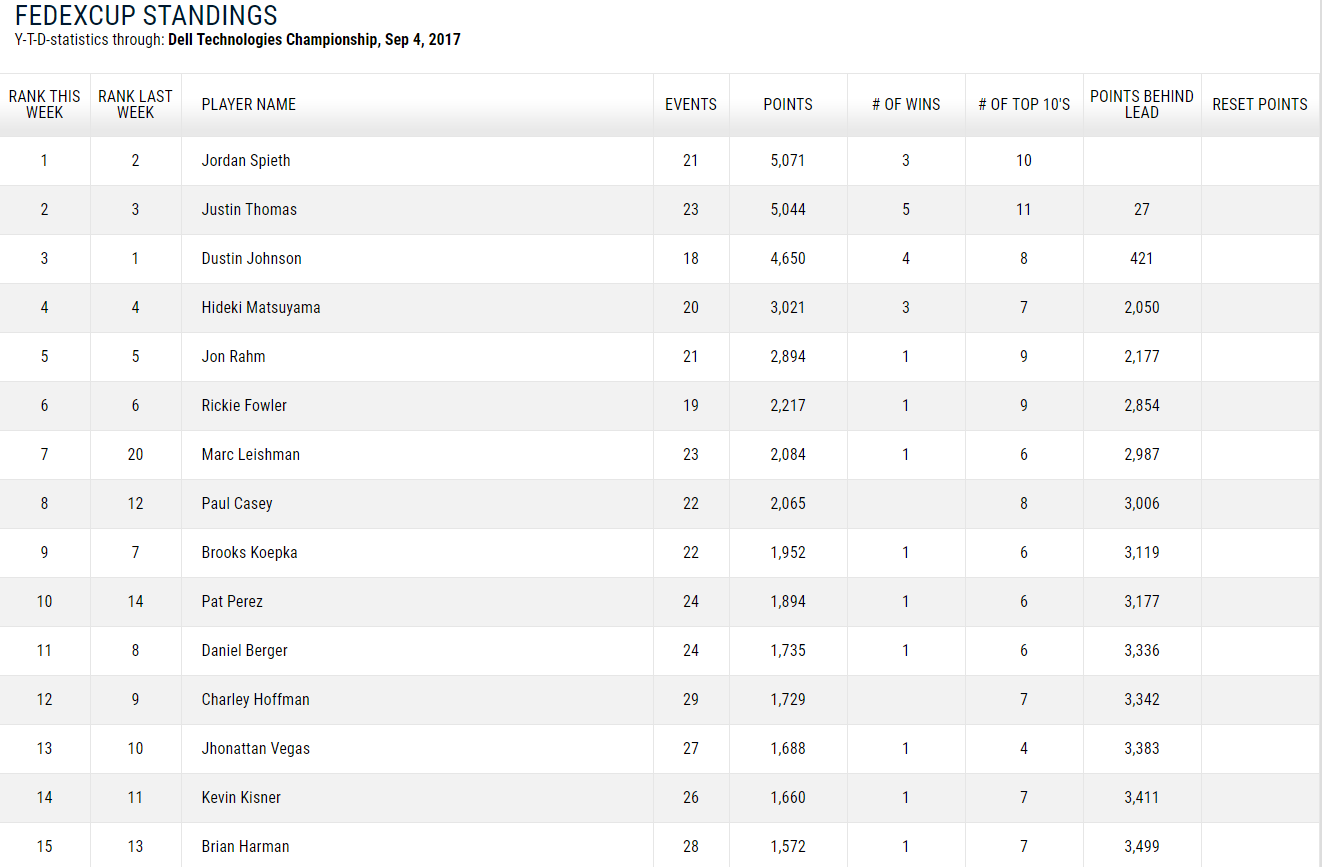Image resolution: width=1322 pixels, height=867 pixels.
Task: Sort by Points Behind Lead header
Action: [x=1142, y=105]
